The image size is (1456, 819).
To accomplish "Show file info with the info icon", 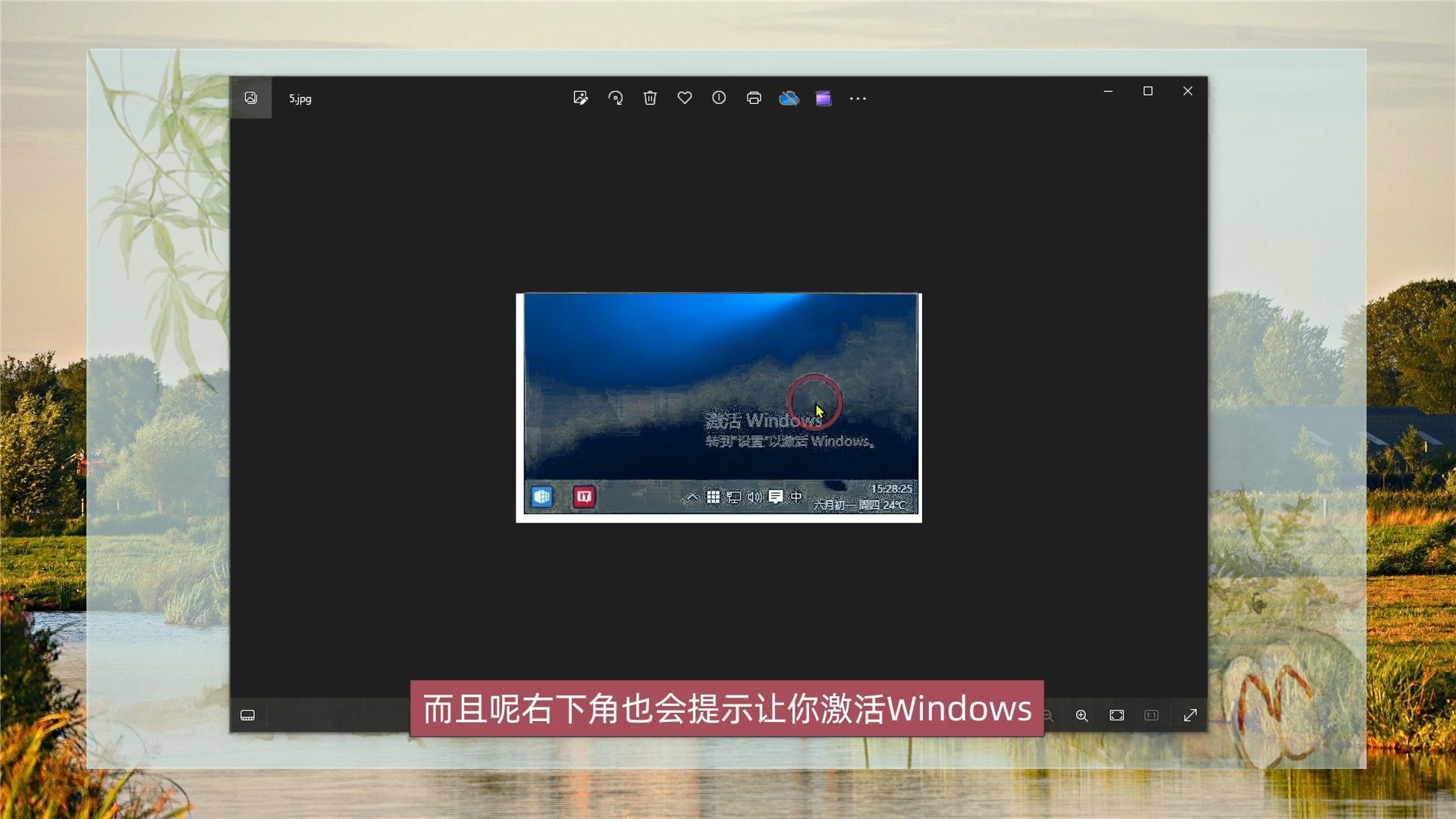I will pos(719,98).
